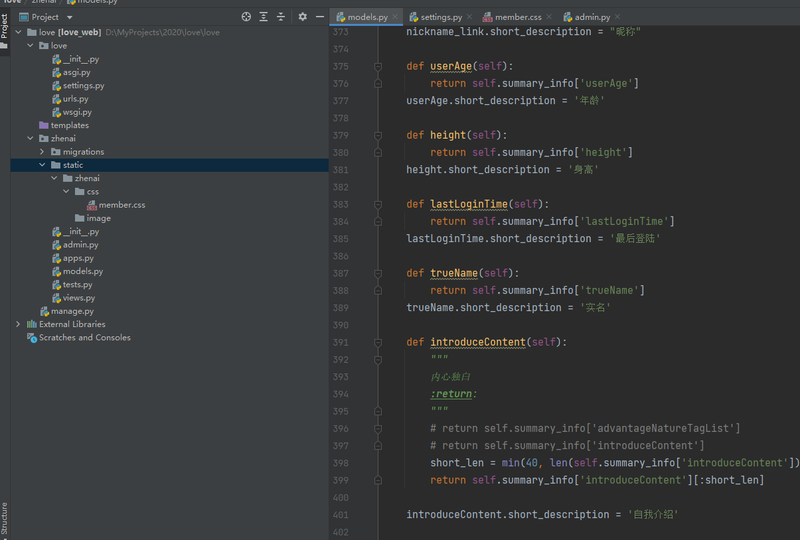Screen dimensions: 800x540
Task: Open Project panel settings gear
Action: click(303, 17)
